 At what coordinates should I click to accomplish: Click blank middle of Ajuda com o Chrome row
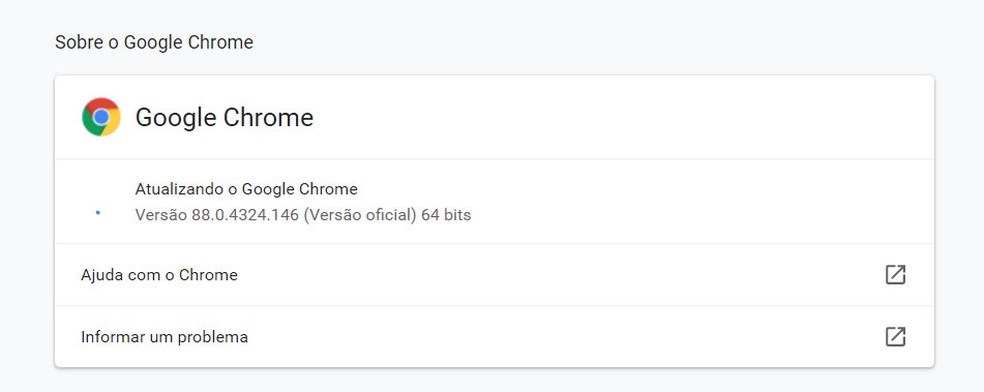559,275
